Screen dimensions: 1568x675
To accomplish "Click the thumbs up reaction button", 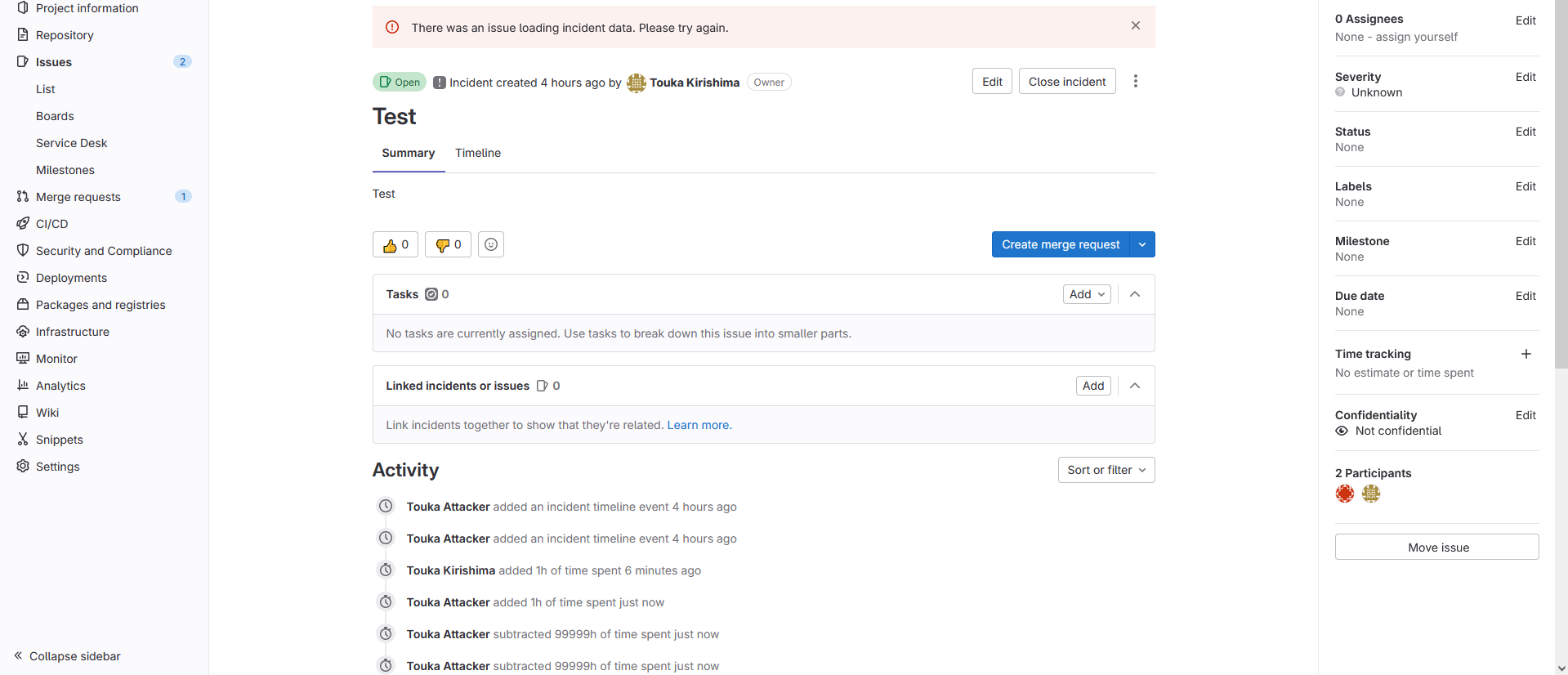I will coord(395,244).
